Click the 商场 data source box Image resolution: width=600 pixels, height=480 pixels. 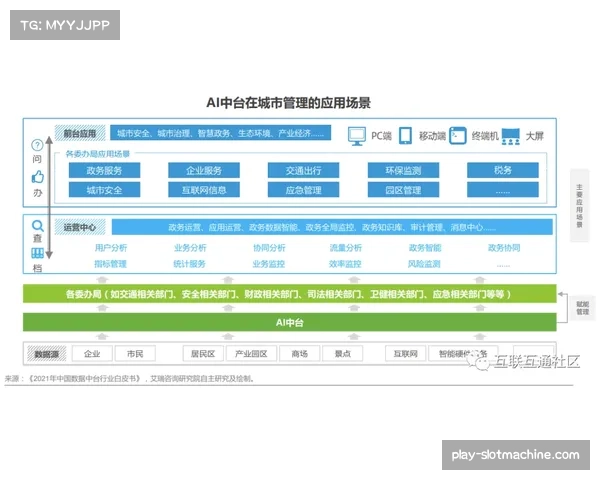point(300,354)
